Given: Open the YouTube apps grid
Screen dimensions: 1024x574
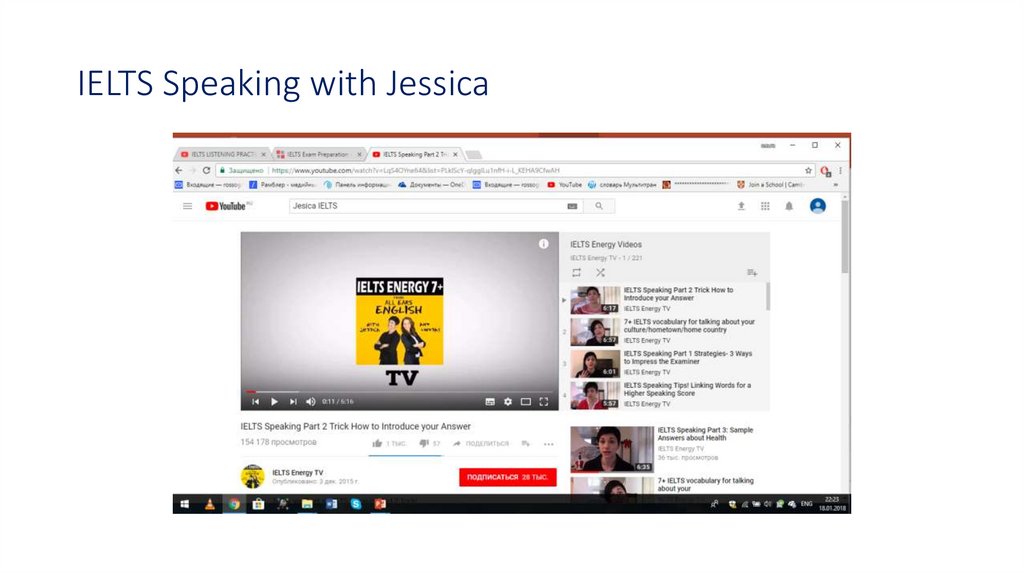Looking at the screenshot, I should pyautogui.click(x=765, y=206).
